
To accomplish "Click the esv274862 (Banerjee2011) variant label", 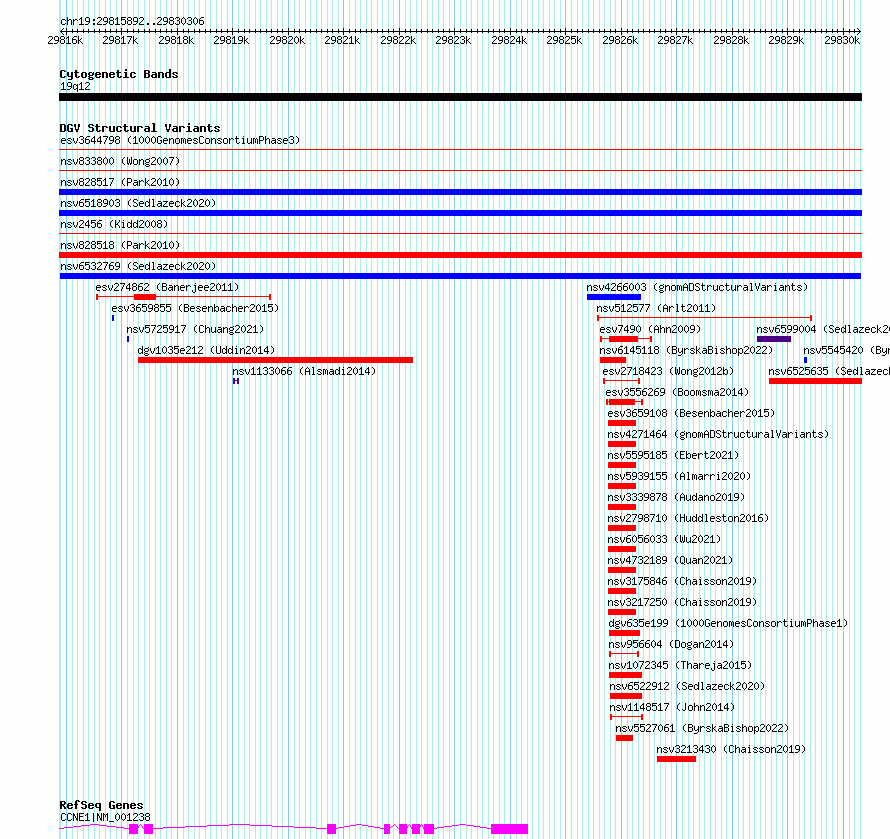I will coord(167,287).
